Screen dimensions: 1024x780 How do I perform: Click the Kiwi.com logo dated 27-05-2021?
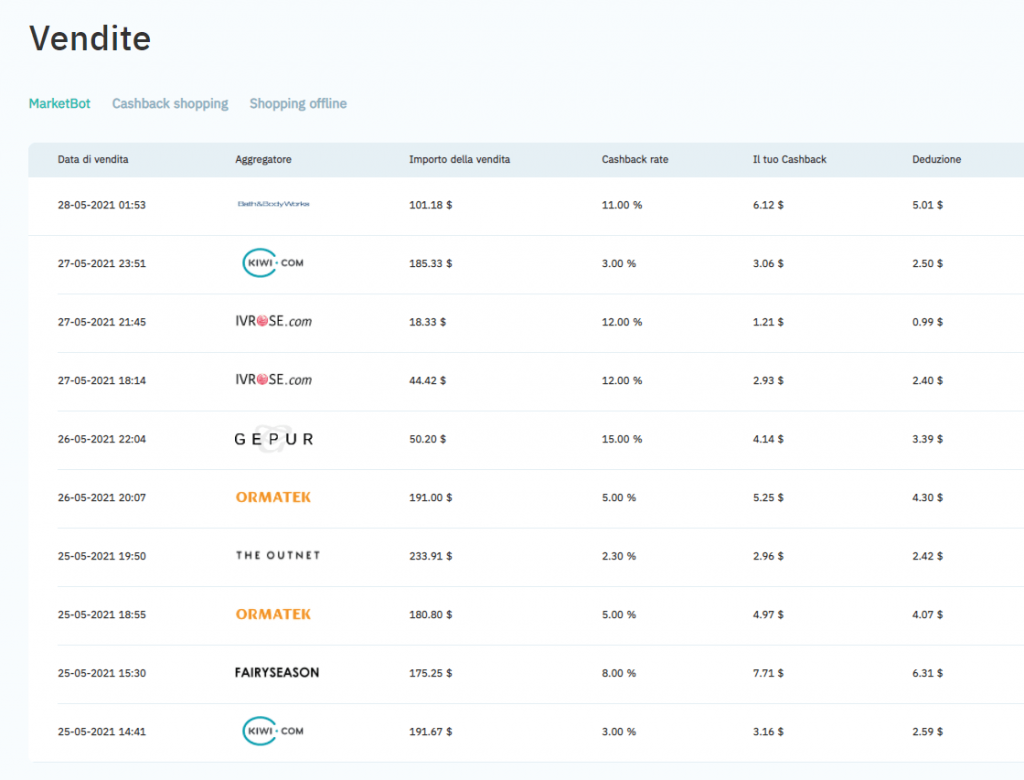[x=273, y=263]
